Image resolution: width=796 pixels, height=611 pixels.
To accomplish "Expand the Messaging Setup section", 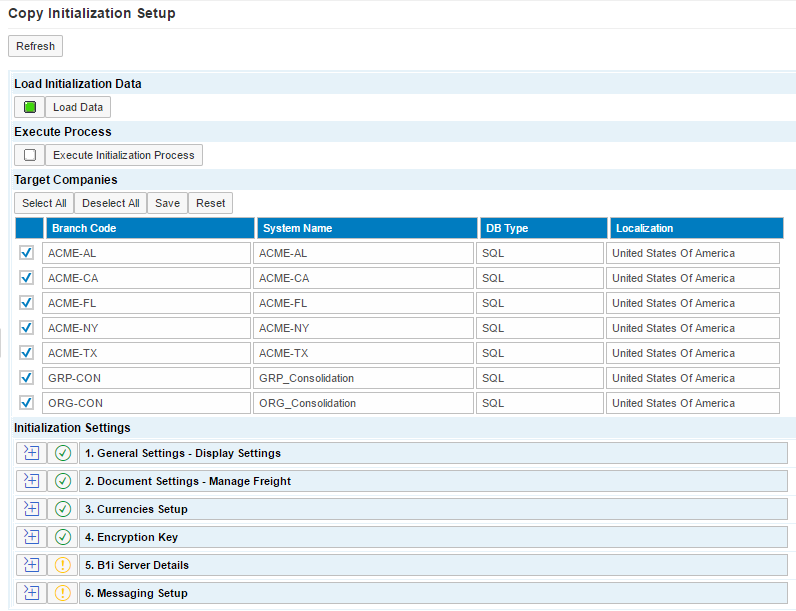I will (31, 593).
